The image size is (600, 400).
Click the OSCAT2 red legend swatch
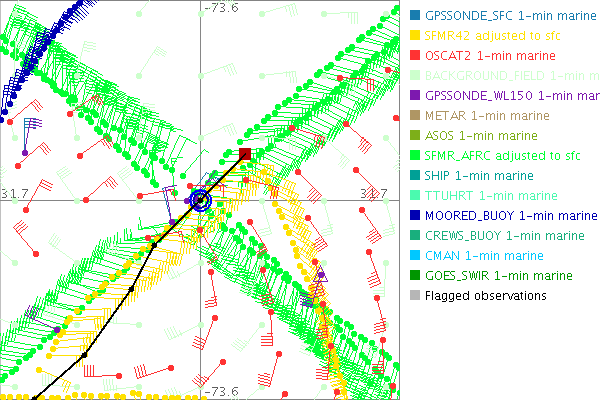pos(414,56)
